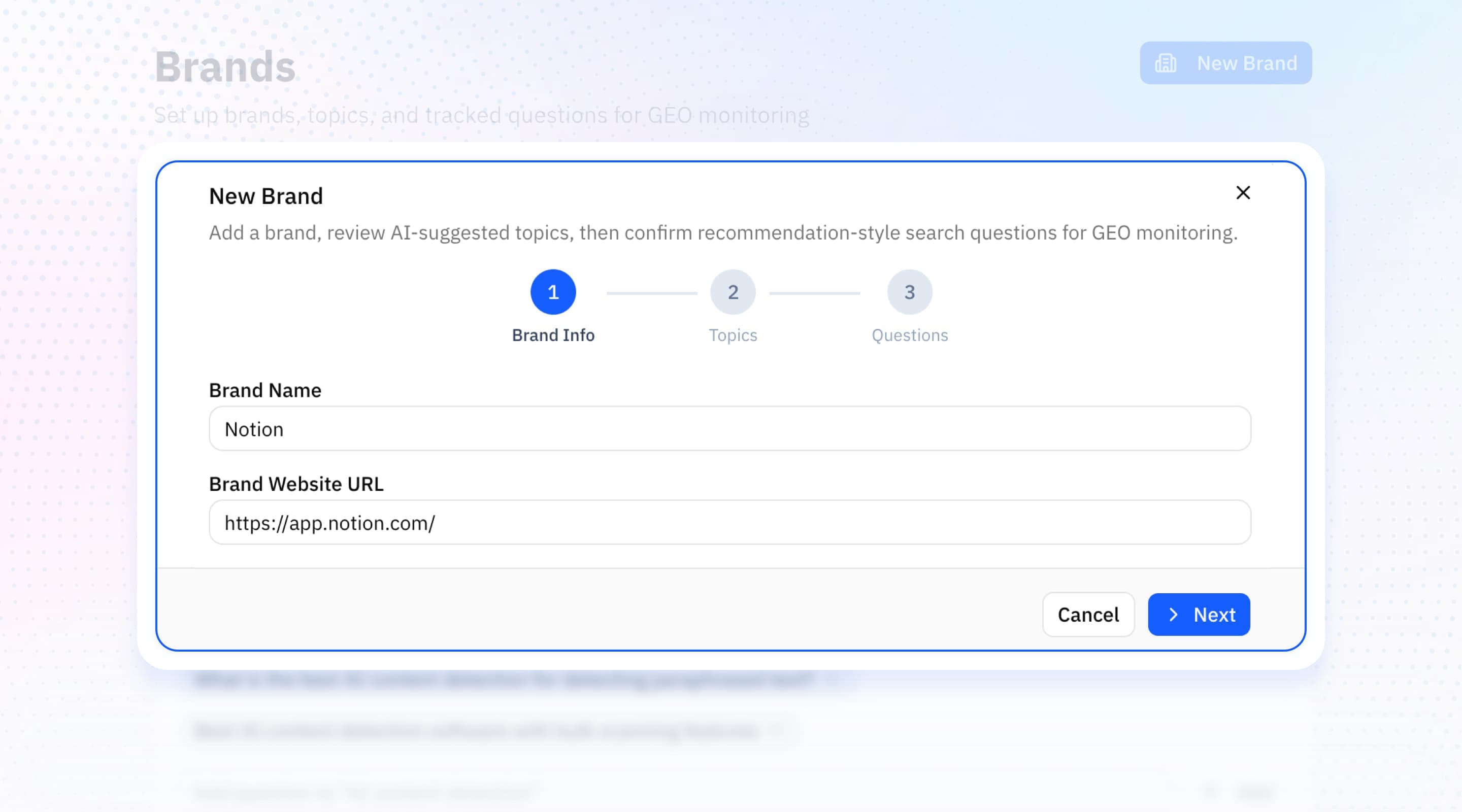The image size is (1462, 812).
Task: Click the building icon on New Brand button
Action: [x=1166, y=63]
